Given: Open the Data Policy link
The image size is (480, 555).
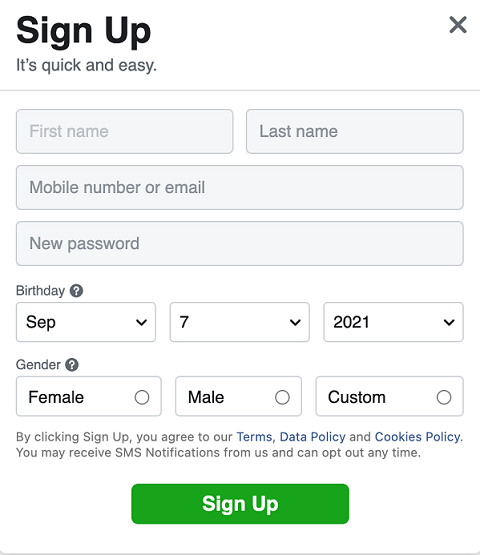Looking at the screenshot, I should pyautogui.click(x=313, y=437).
